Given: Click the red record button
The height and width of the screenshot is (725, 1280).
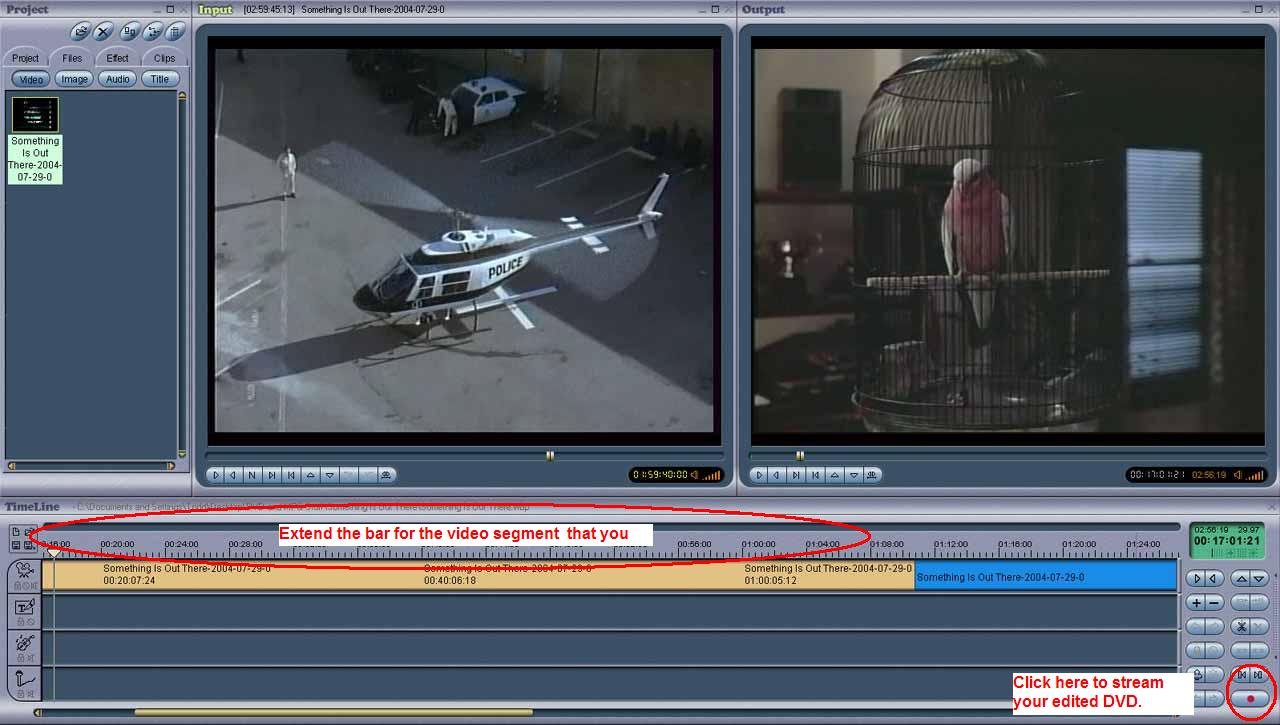Looking at the screenshot, I should [1250, 698].
